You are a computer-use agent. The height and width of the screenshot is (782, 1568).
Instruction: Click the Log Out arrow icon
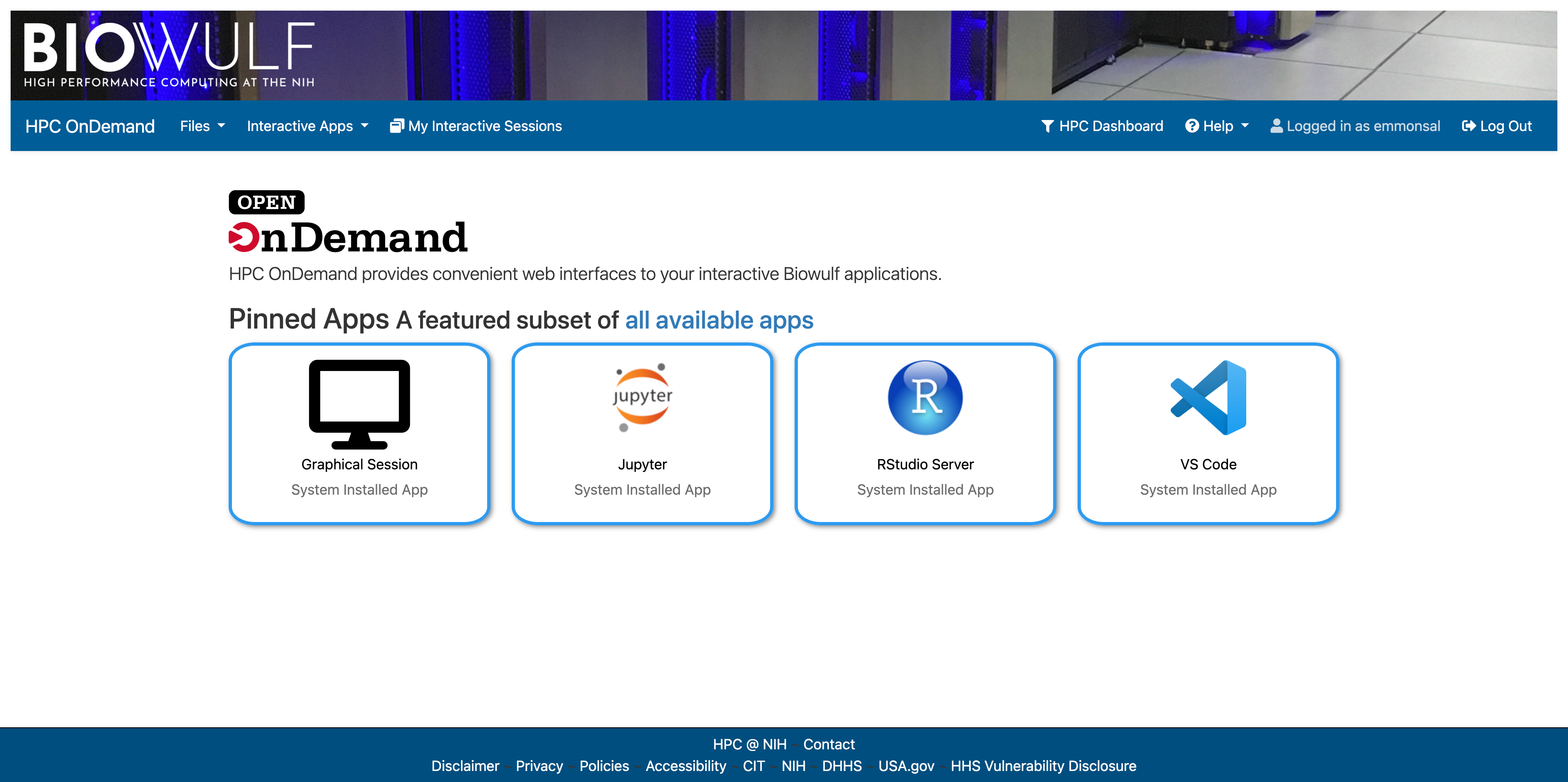(1469, 126)
